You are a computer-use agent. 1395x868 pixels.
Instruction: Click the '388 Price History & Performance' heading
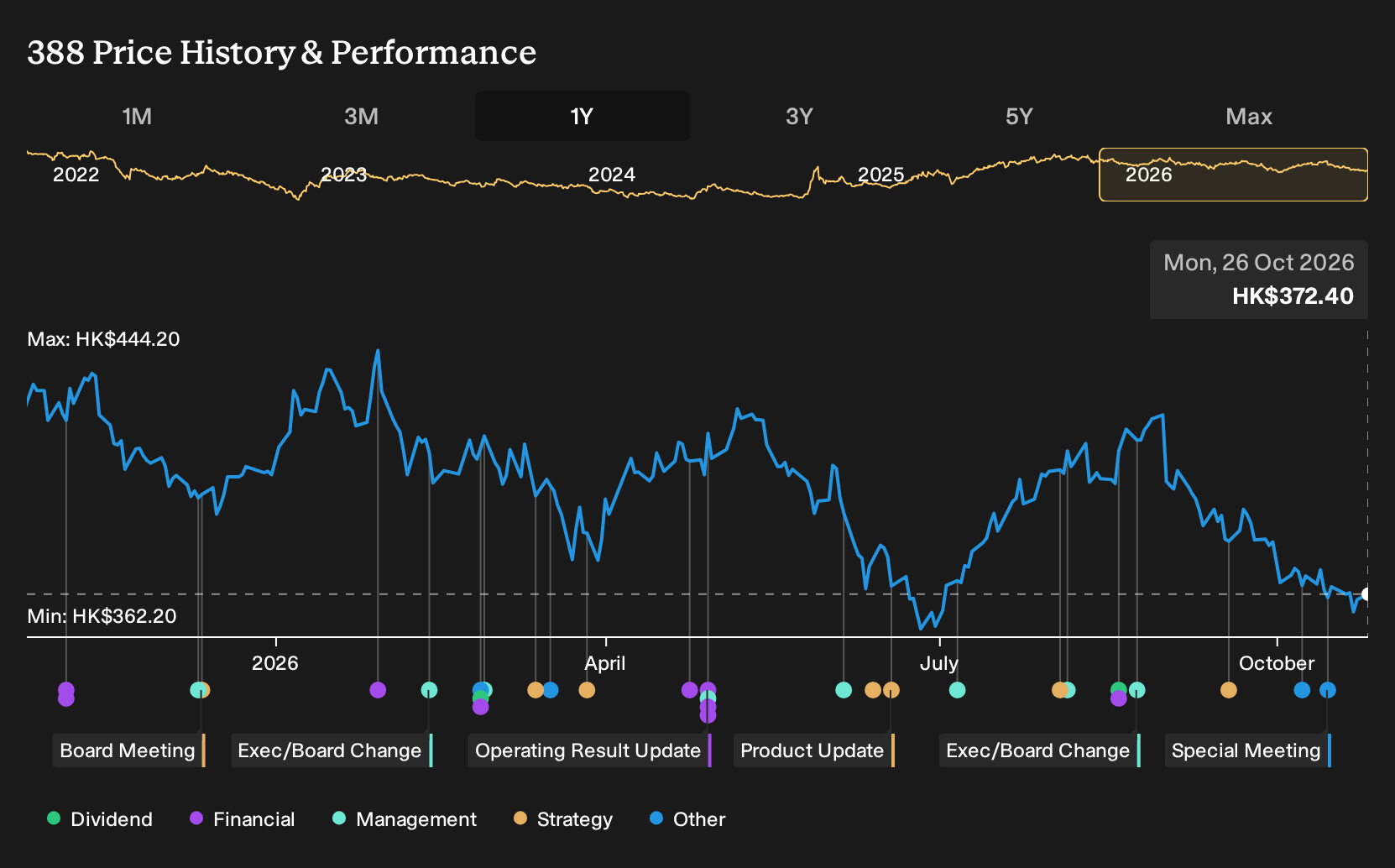[281, 53]
